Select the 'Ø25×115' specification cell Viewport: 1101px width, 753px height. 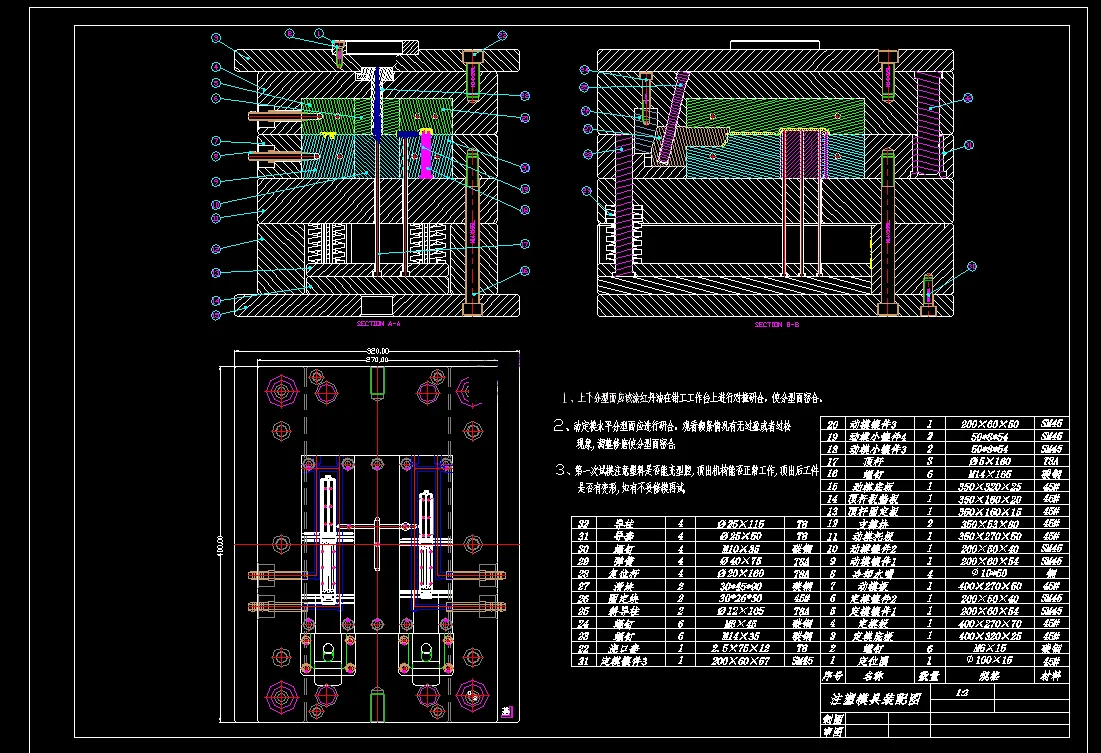point(740,524)
